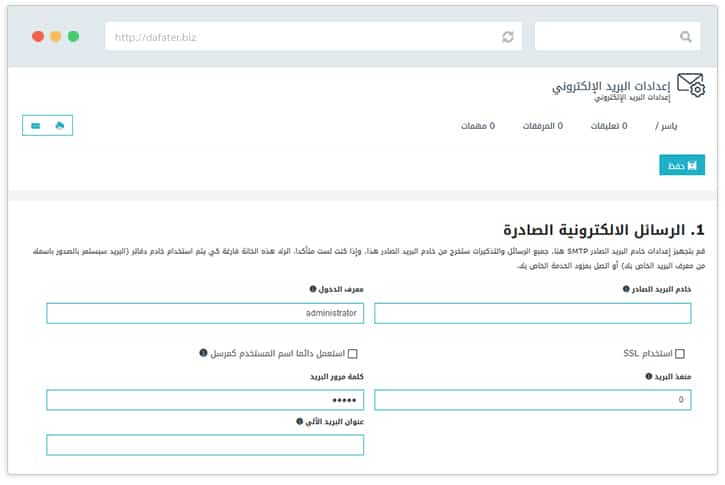Screen dimensions: 725x485
Task: Click the email settings envelope-gear icon
Action: pyautogui.click(x=691, y=85)
